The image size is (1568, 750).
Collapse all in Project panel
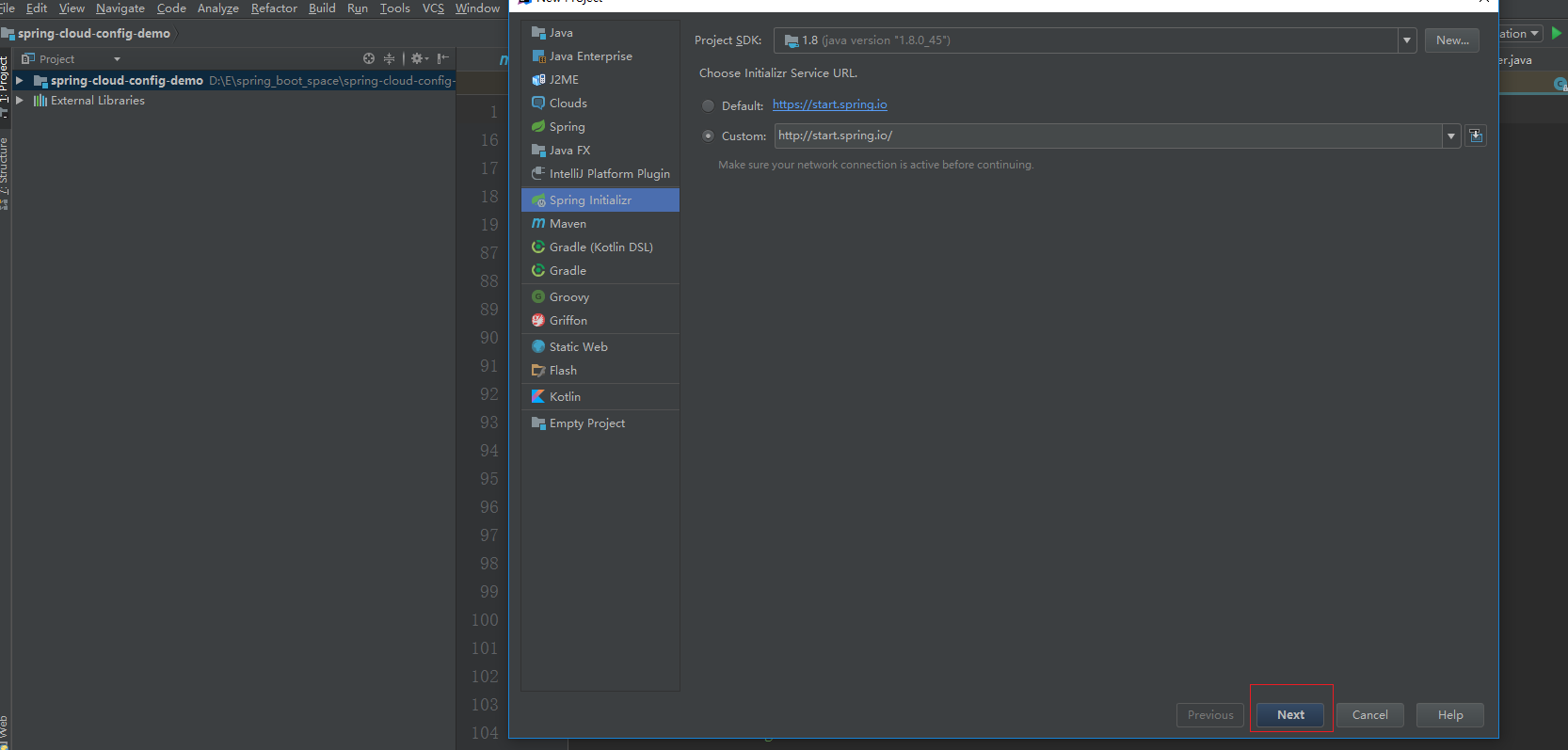(x=389, y=58)
